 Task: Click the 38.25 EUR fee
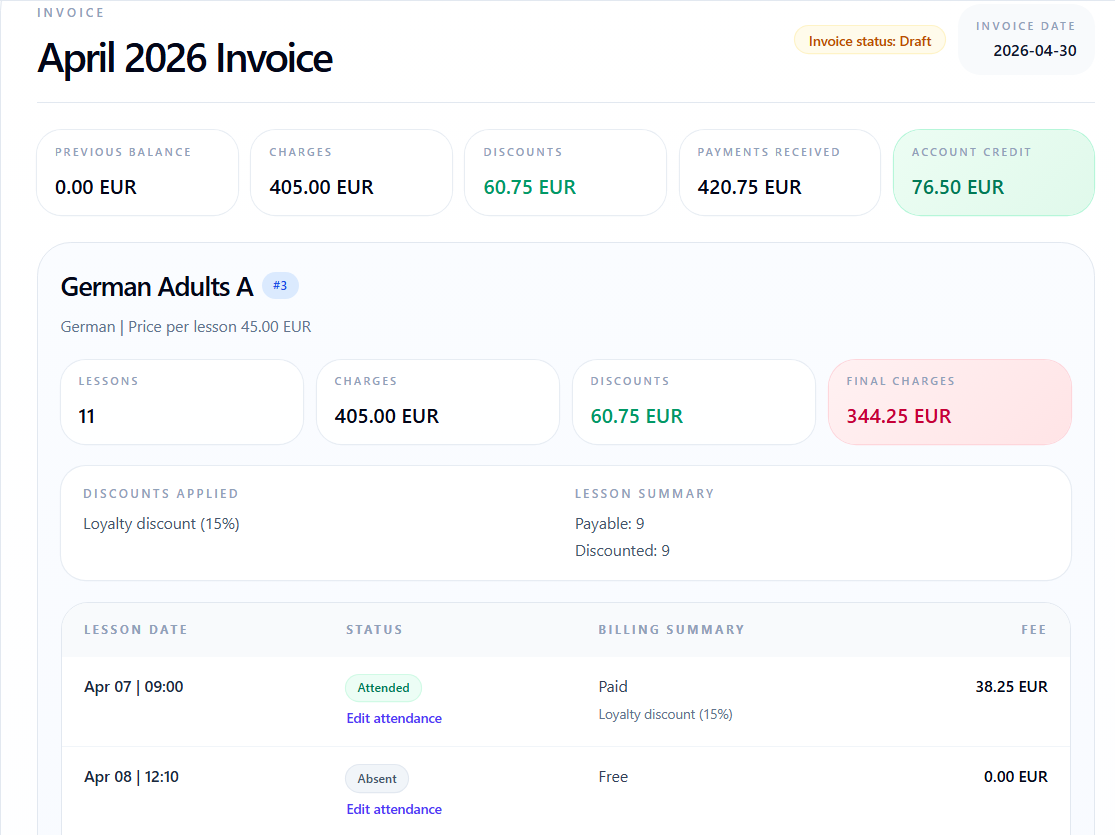coord(1011,687)
